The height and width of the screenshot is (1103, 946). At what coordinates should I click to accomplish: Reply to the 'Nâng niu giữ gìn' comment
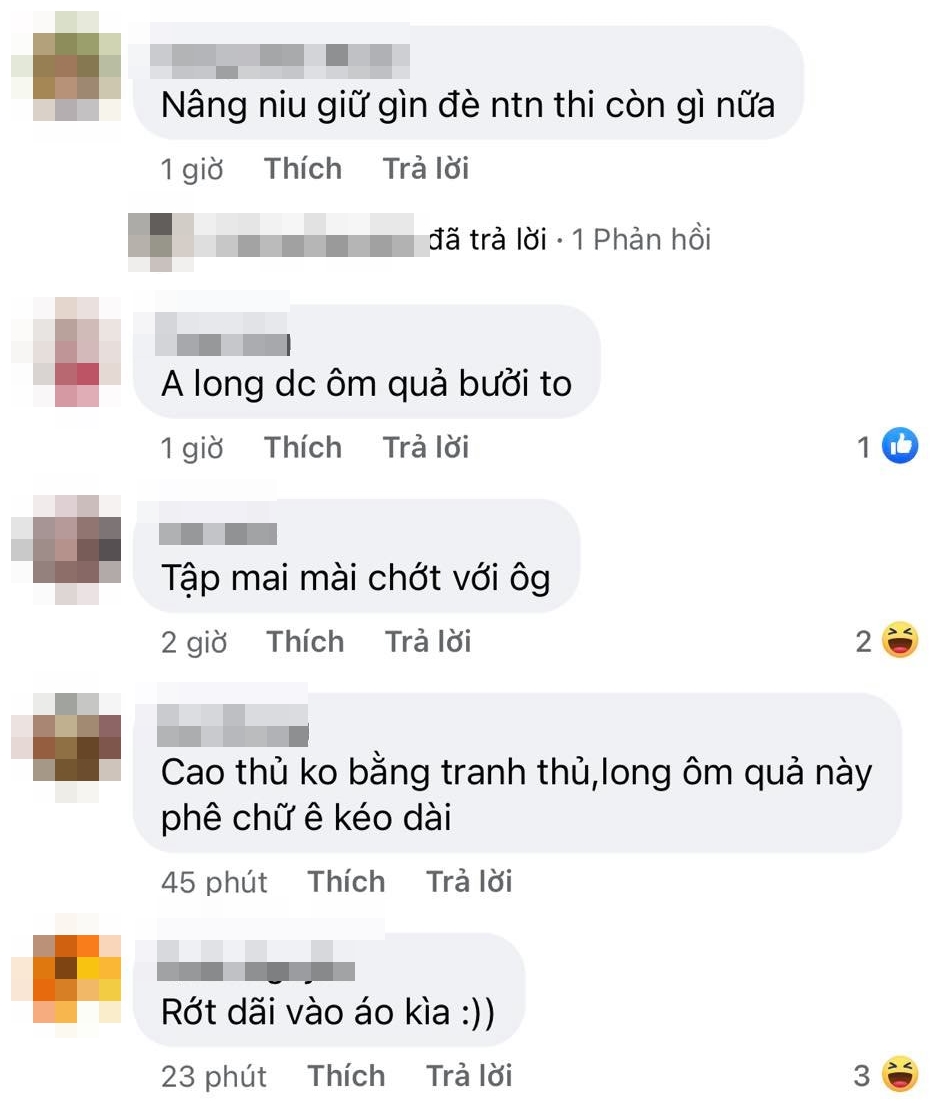(x=426, y=169)
